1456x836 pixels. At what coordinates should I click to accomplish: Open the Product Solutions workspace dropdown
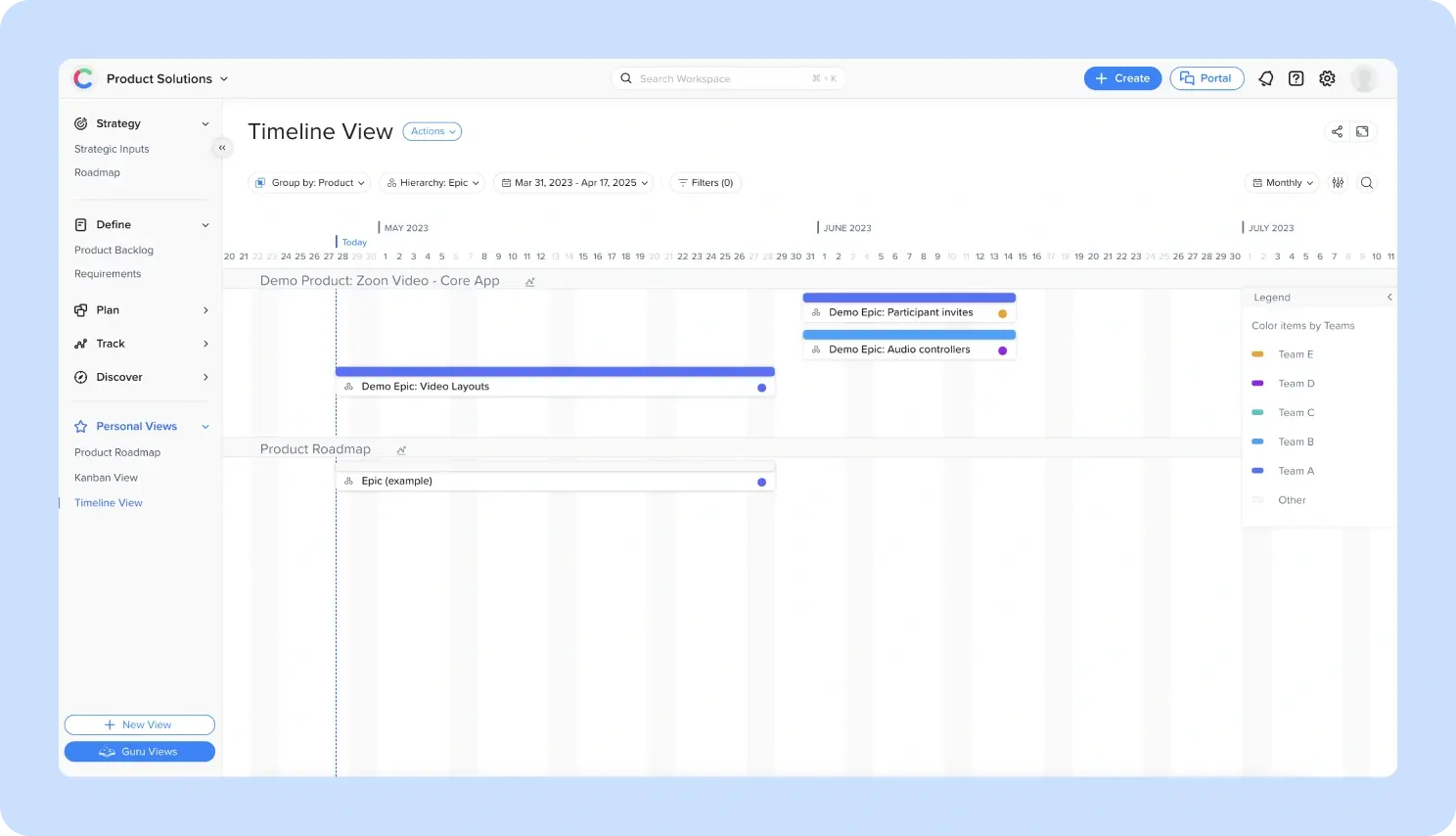point(166,78)
